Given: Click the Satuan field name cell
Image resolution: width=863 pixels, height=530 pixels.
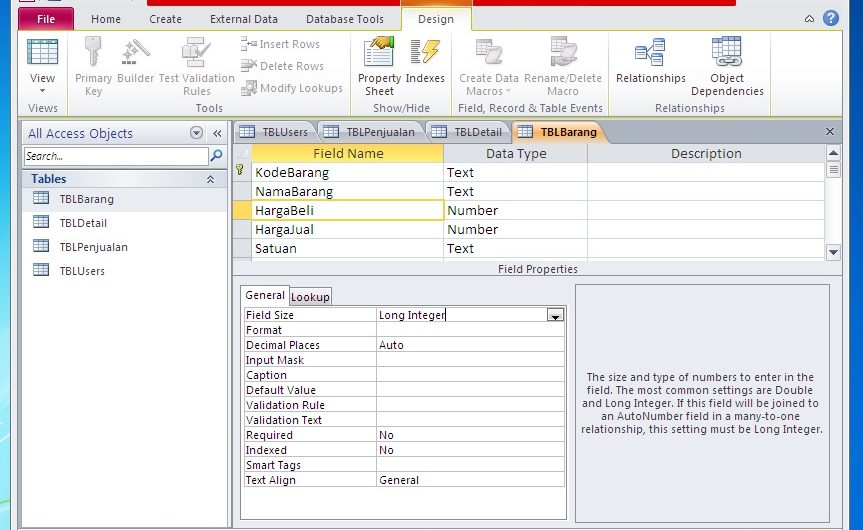Looking at the screenshot, I should coord(347,248).
